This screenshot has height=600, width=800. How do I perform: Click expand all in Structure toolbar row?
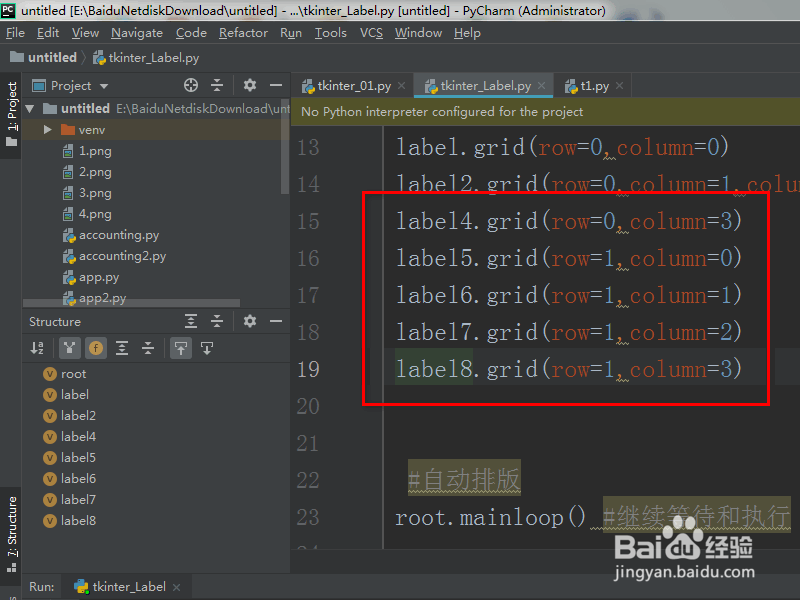point(122,348)
